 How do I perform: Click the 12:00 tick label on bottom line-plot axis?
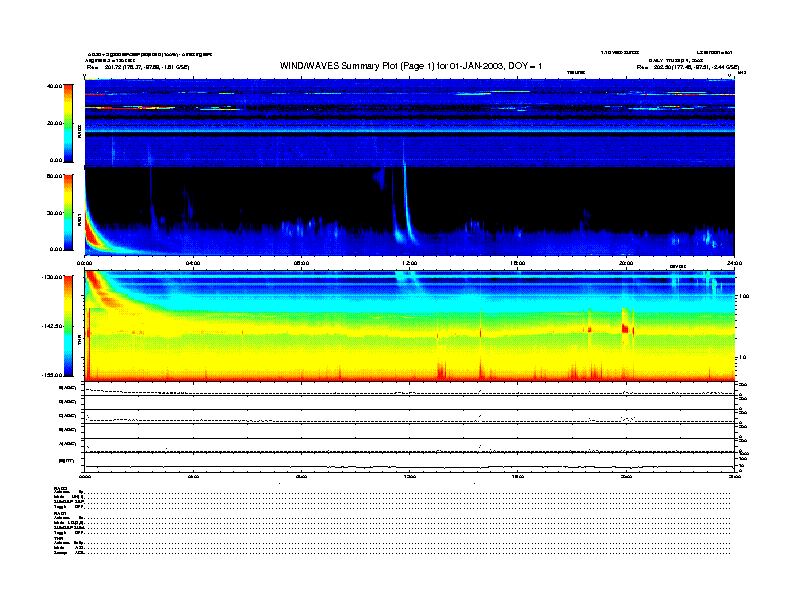coord(410,476)
